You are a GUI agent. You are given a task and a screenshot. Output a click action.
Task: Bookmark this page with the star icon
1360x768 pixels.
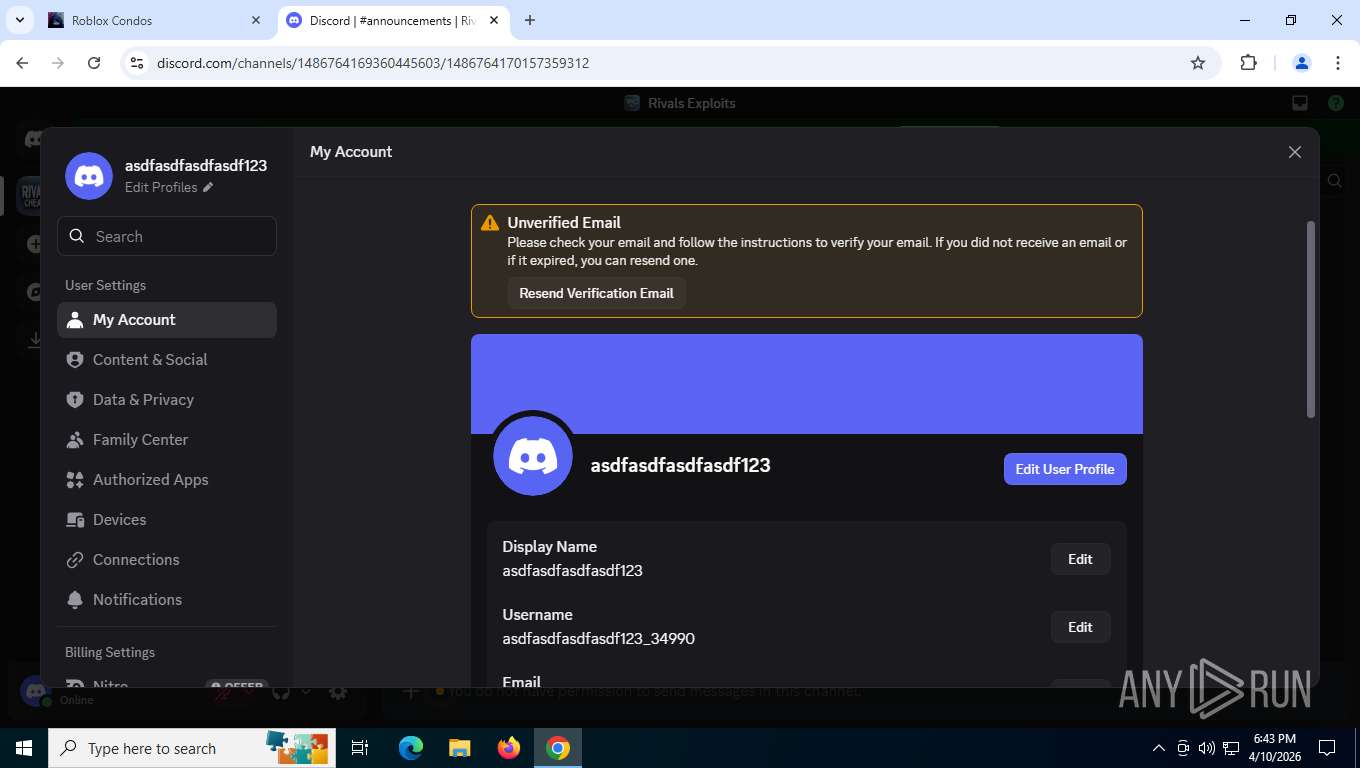point(1198,63)
